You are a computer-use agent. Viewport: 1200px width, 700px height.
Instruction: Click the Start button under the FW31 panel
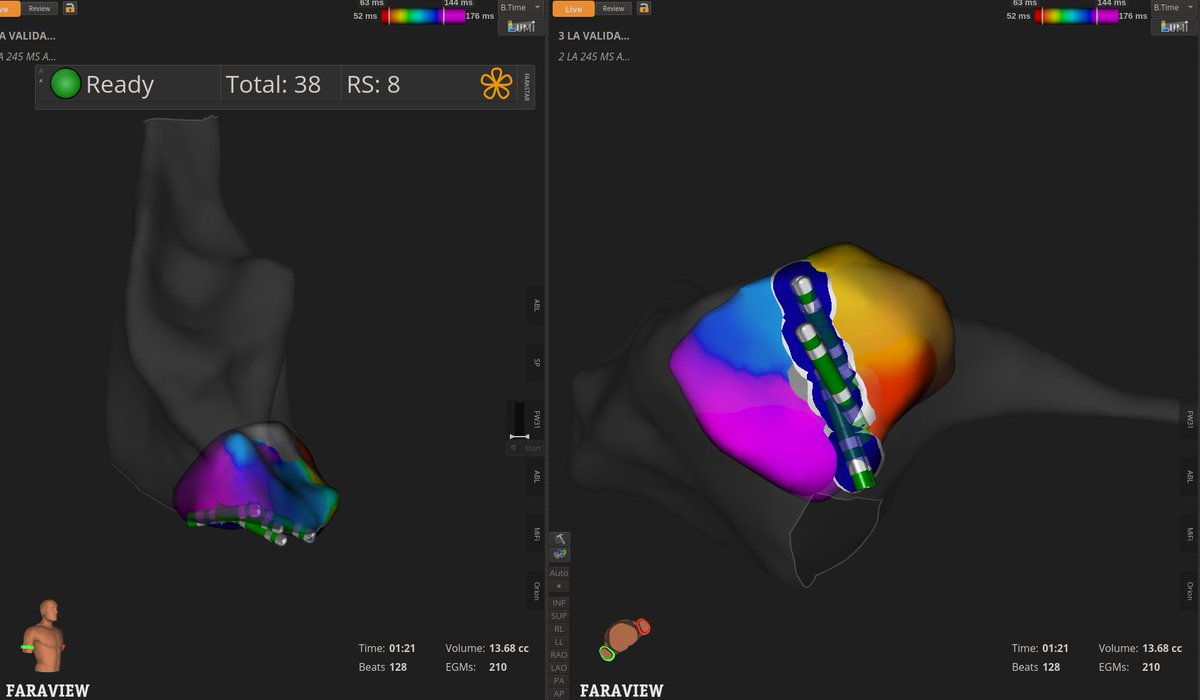click(526, 448)
